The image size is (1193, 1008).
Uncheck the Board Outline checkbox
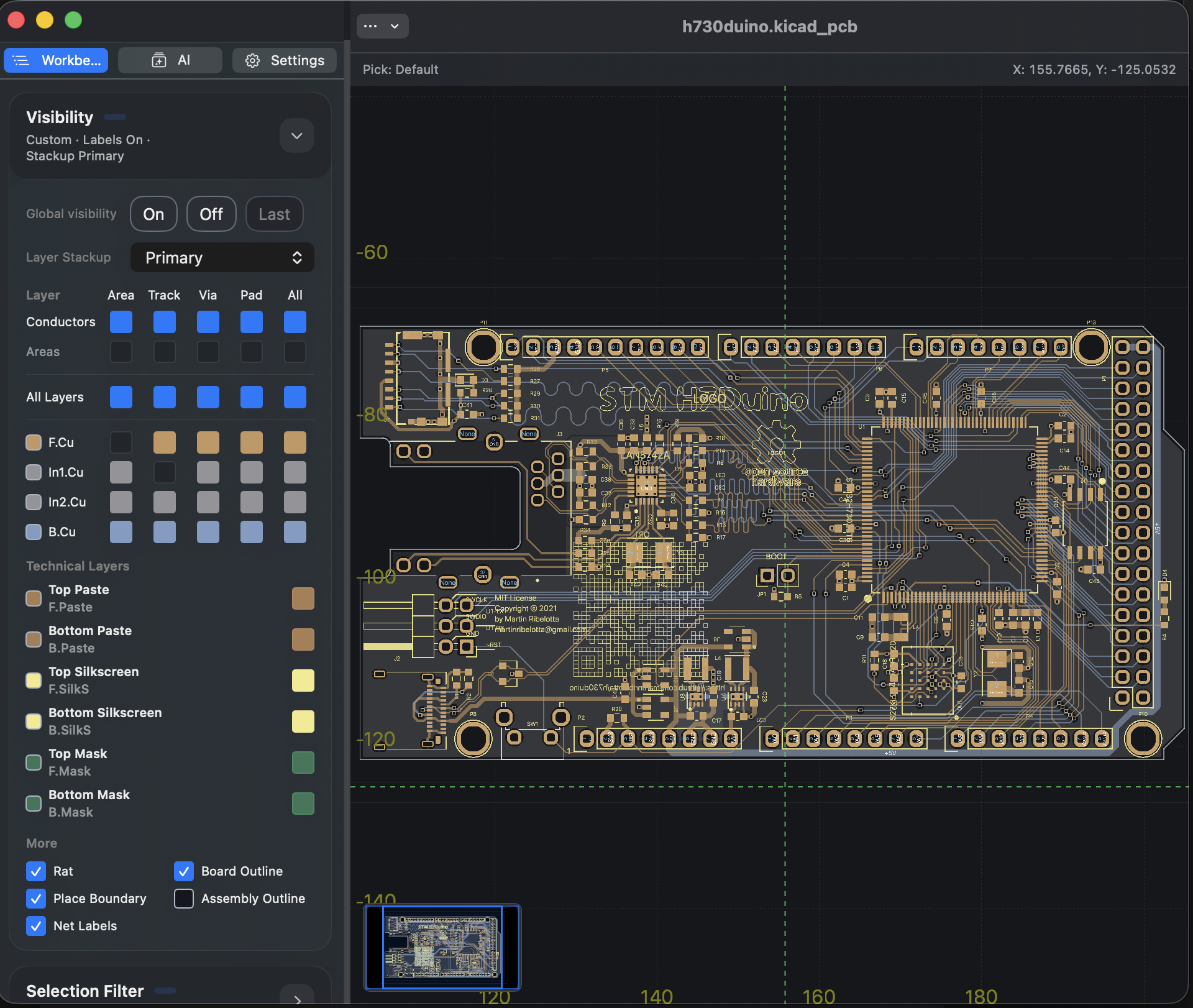click(184, 871)
